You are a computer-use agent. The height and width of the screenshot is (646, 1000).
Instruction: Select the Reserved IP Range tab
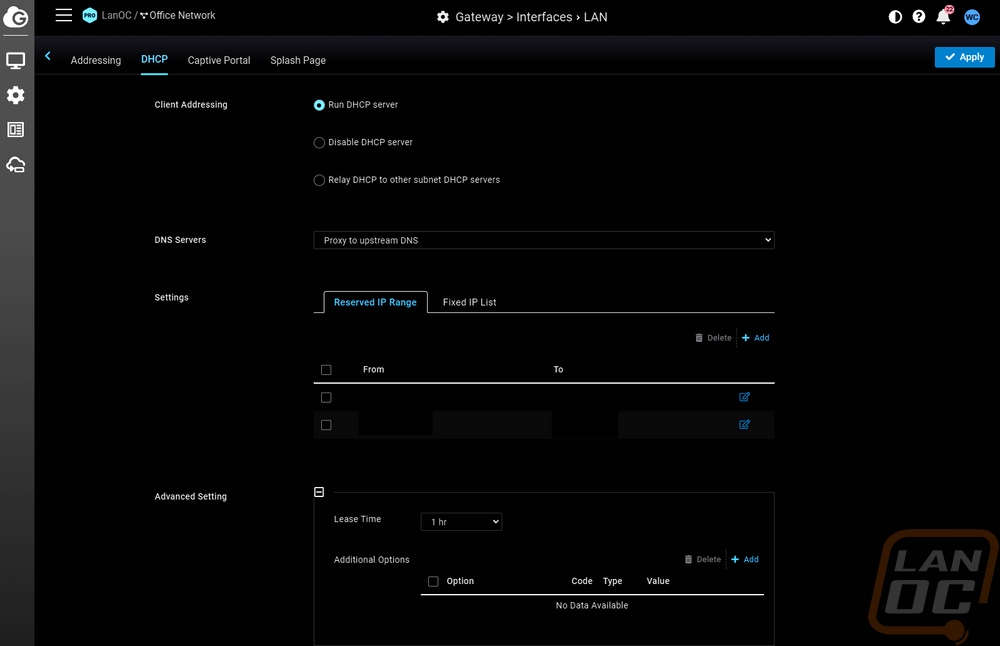click(375, 302)
